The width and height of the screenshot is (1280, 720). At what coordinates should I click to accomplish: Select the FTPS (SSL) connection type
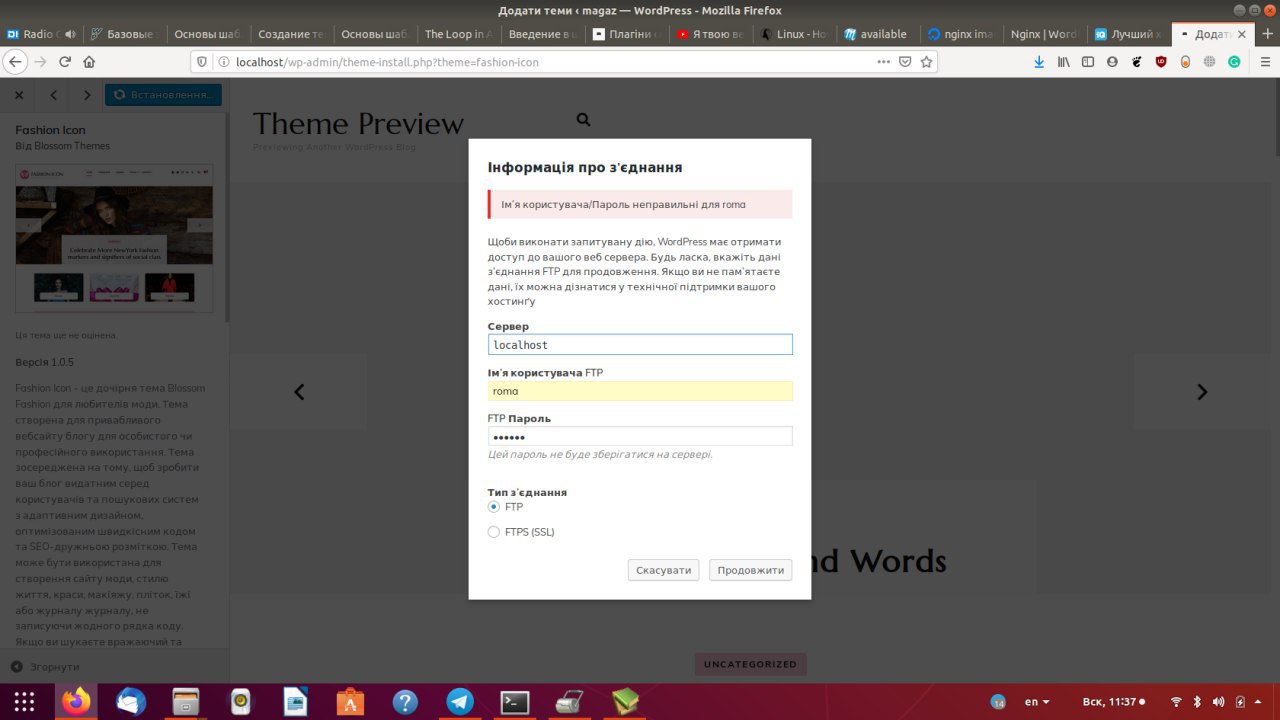493,532
